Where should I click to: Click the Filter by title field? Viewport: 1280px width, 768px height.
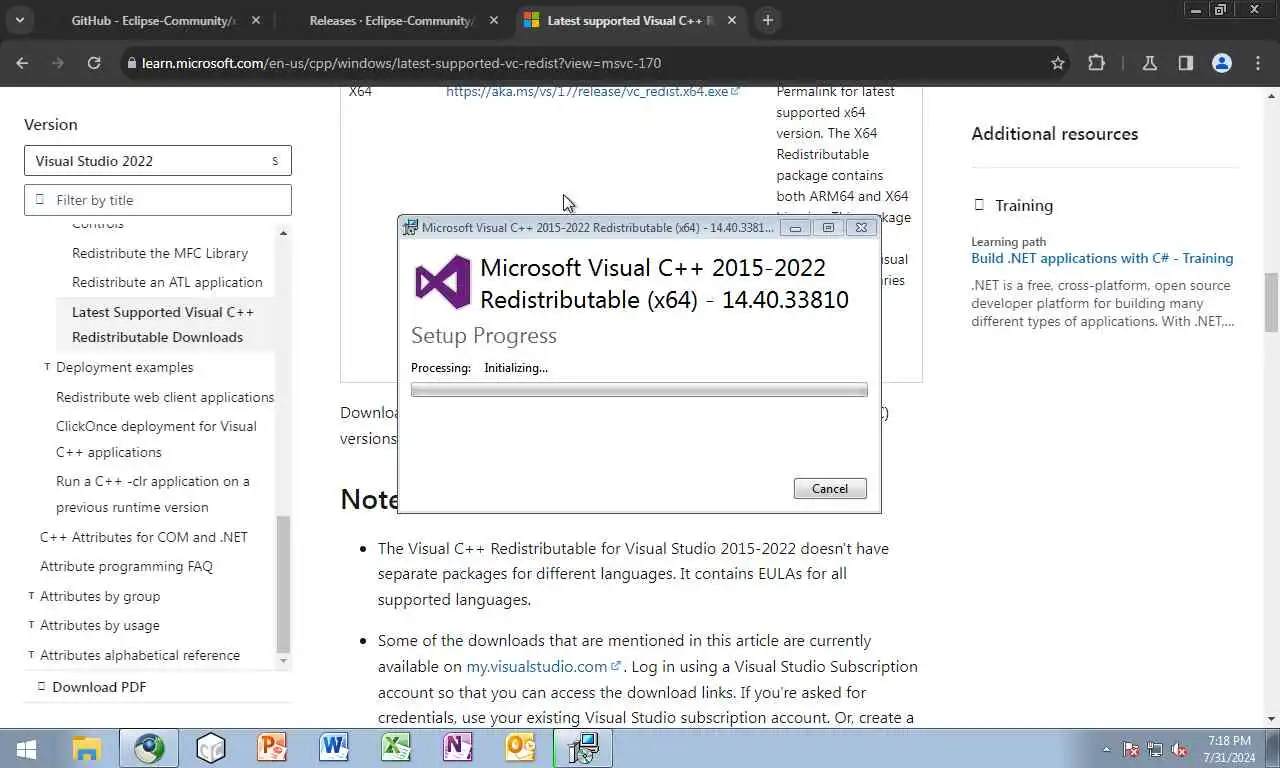point(158,200)
